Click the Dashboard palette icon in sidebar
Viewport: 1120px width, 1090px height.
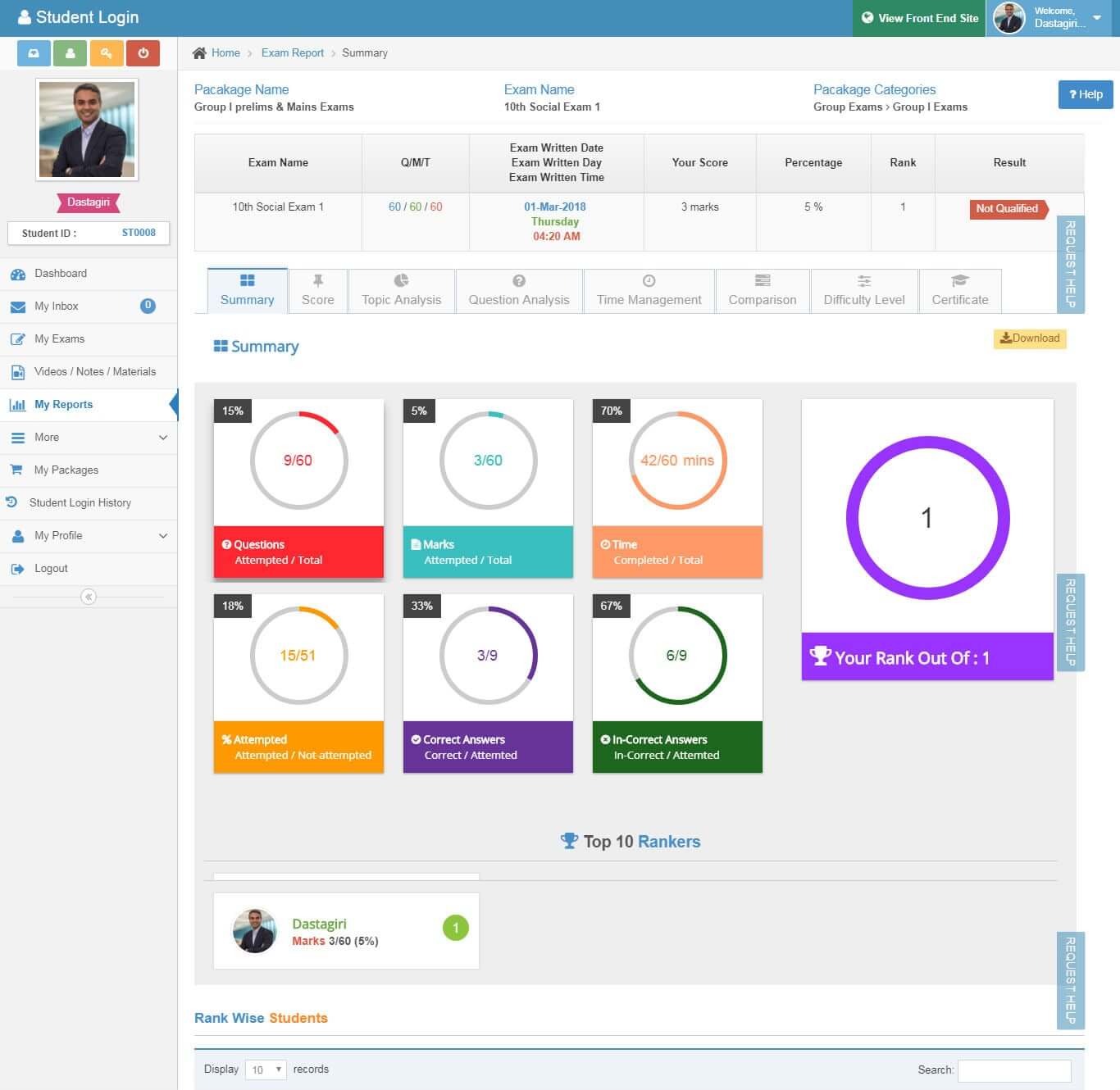coord(17,274)
